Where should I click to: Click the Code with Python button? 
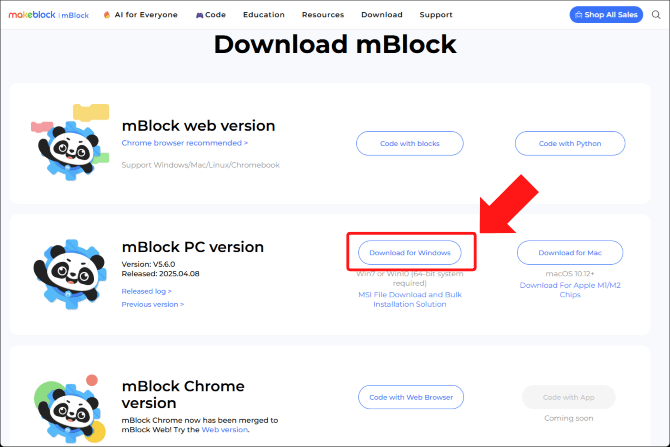[x=570, y=144]
